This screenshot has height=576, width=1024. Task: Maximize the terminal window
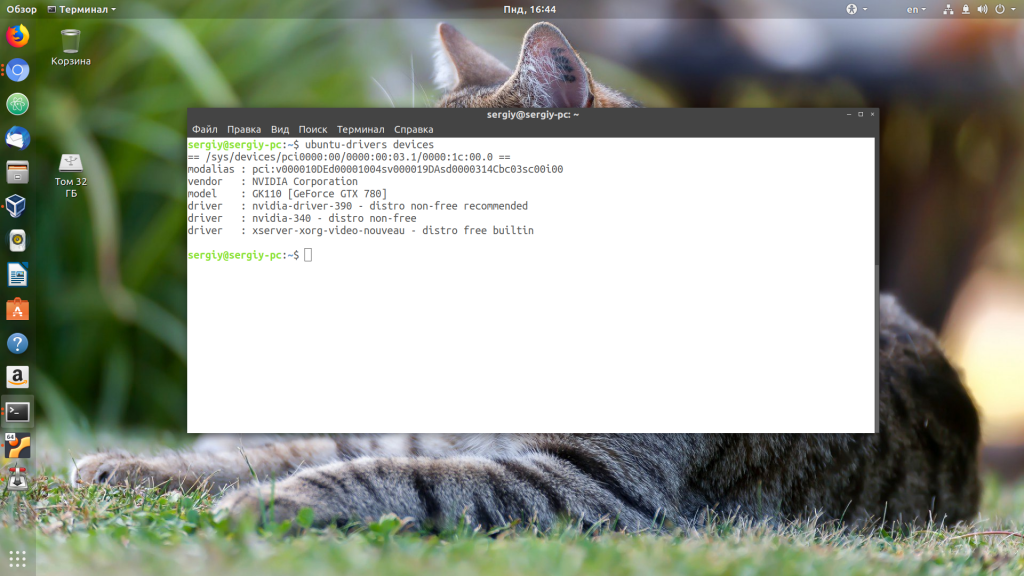(861, 114)
